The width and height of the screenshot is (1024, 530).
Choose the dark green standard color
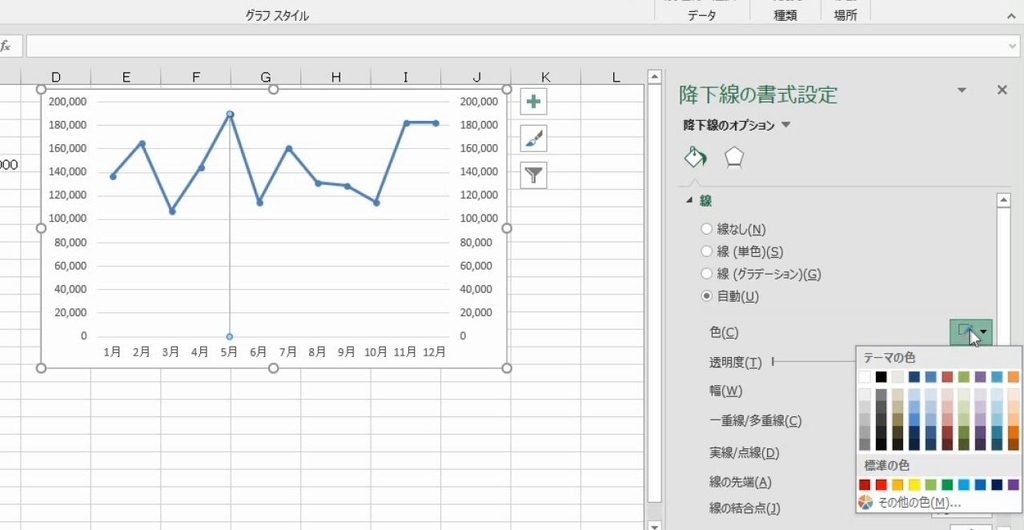(x=948, y=484)
